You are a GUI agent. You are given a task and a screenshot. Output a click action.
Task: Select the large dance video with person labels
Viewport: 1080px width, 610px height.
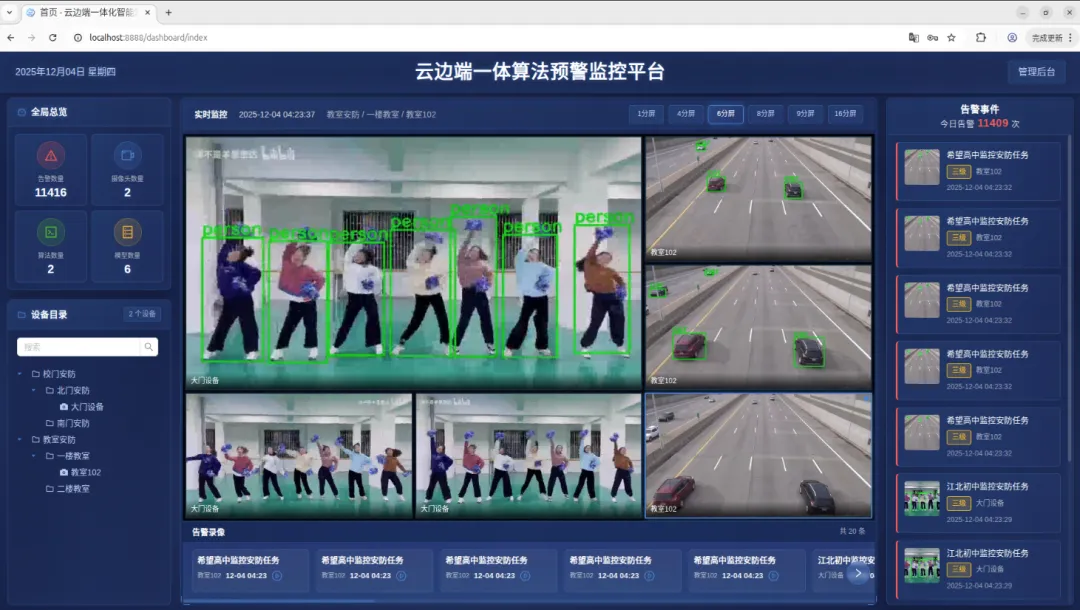point(413,263)
